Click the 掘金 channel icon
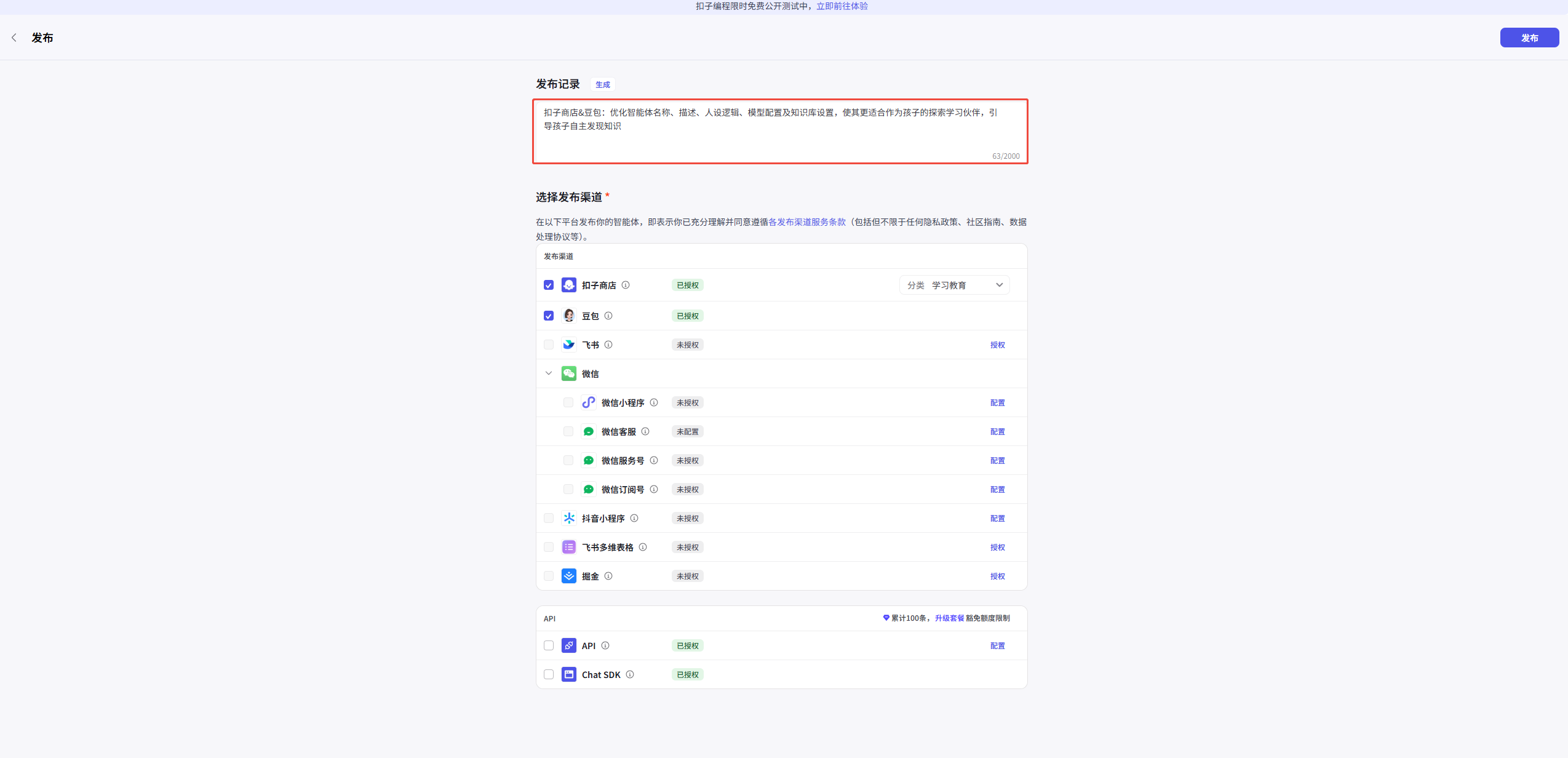 point(569,576)
